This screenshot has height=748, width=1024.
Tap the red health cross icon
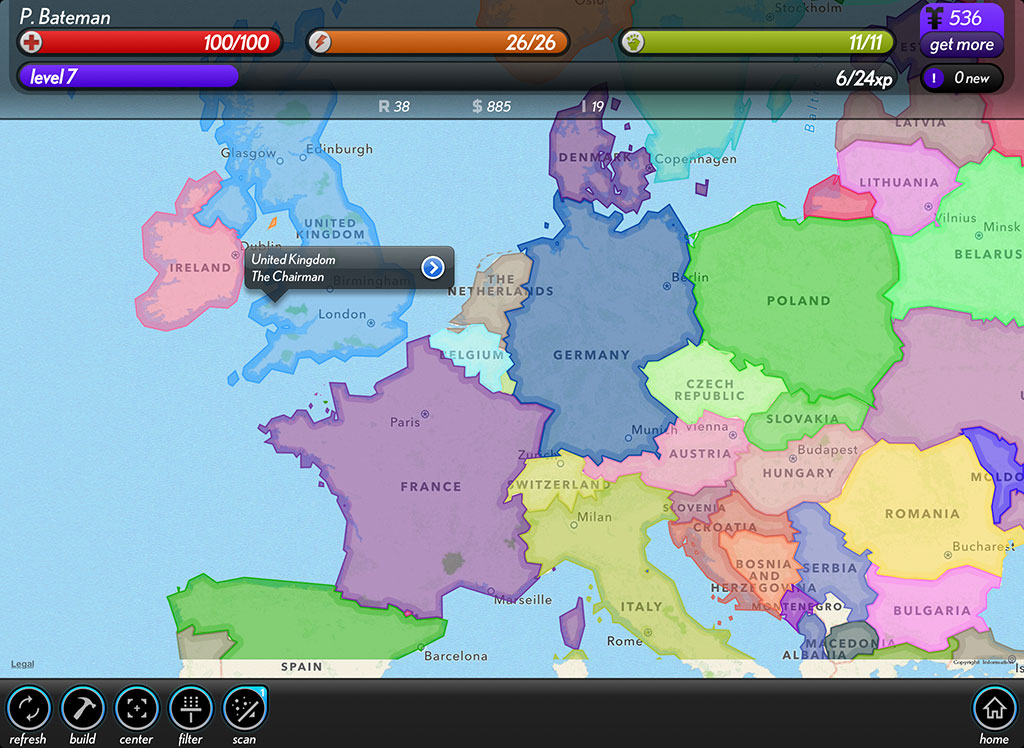31,42
